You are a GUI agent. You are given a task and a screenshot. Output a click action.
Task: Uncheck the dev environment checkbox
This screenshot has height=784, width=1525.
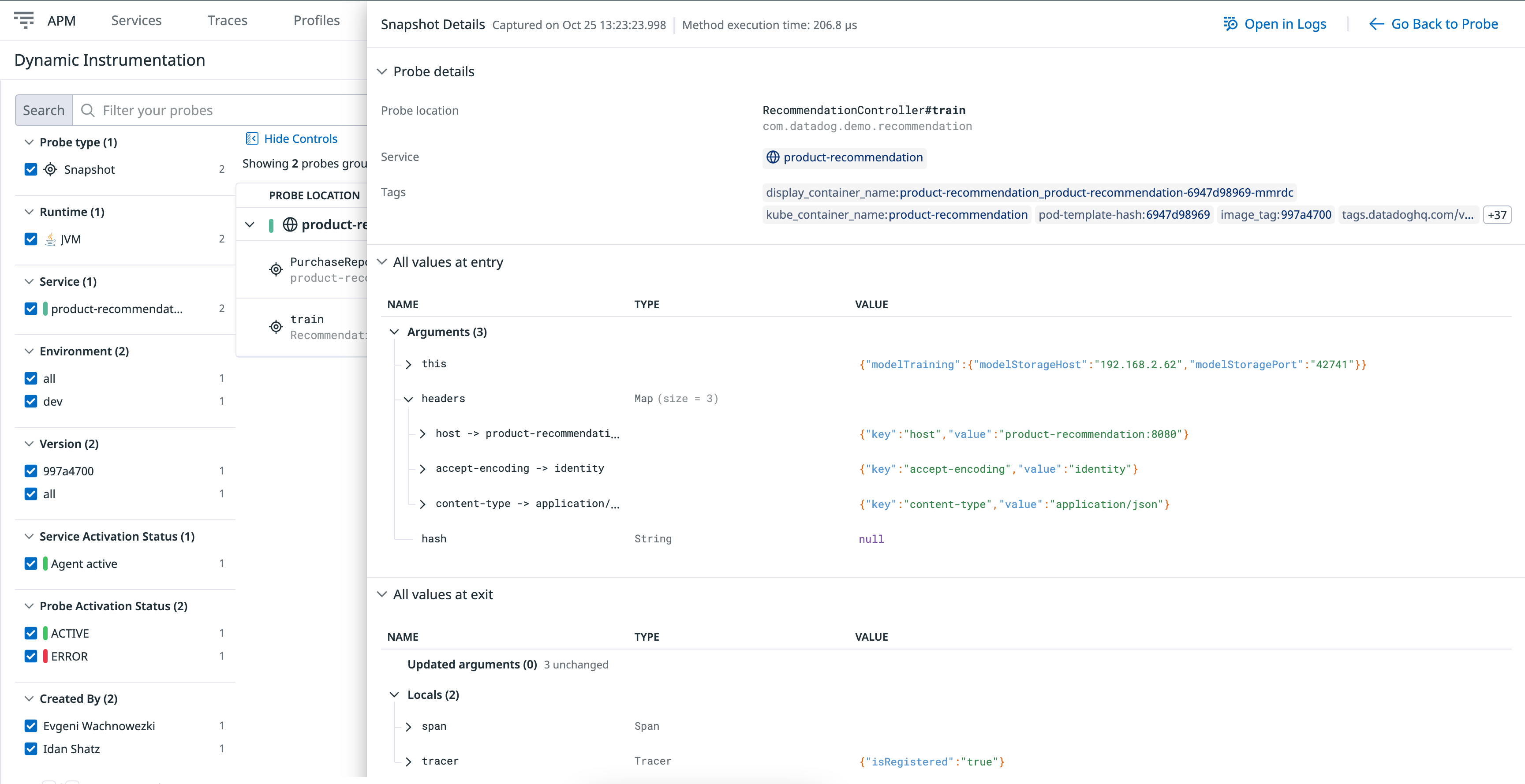tap(31, 401)
